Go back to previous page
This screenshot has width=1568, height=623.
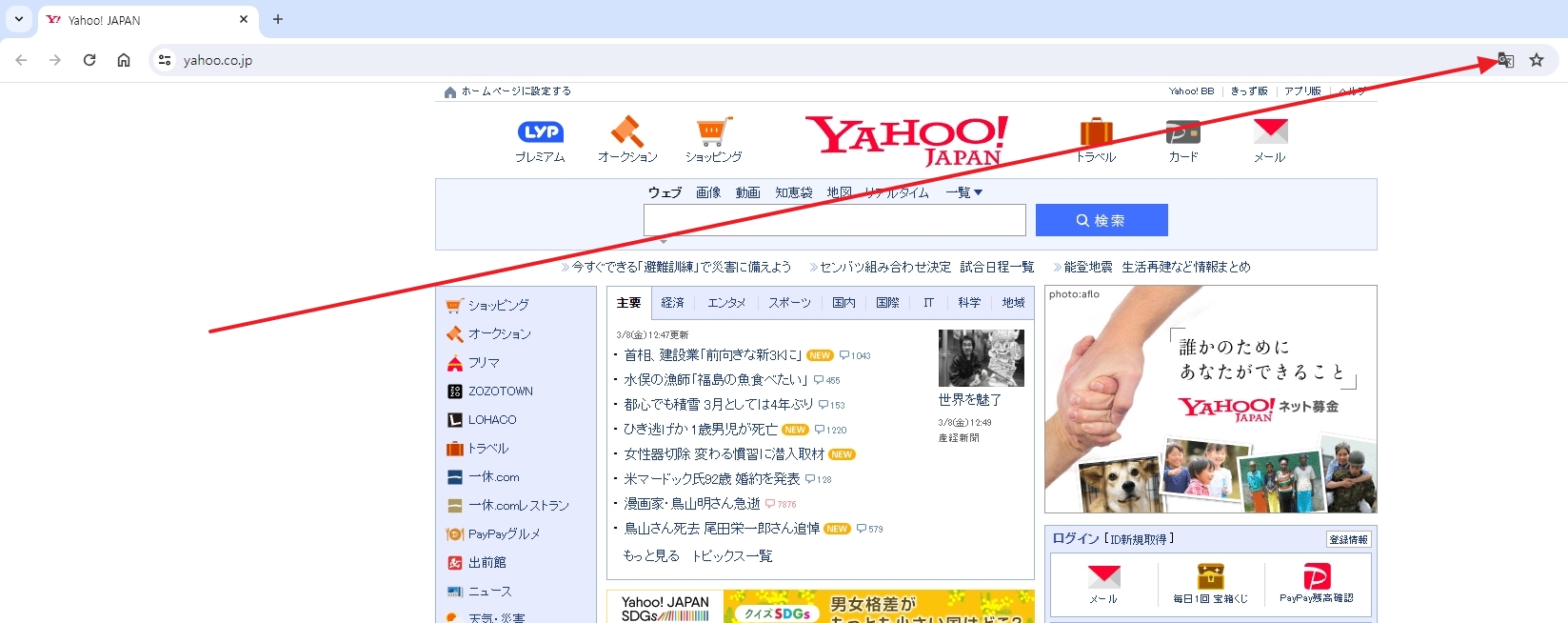[x=21, y=60]
